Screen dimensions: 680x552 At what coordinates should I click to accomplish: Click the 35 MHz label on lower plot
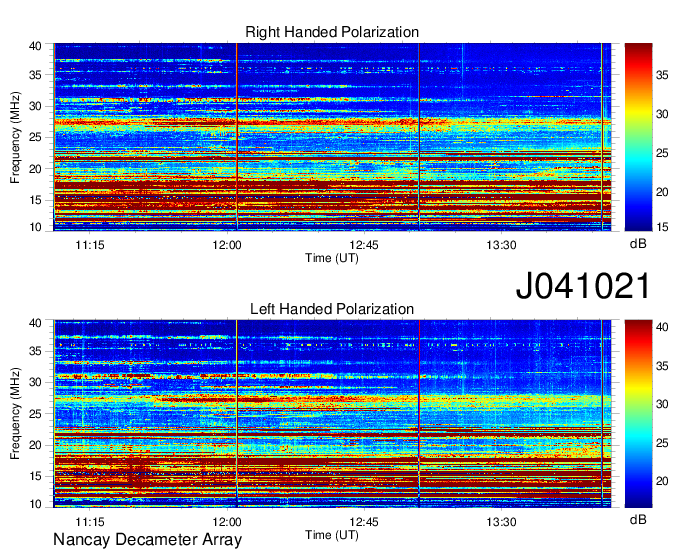[x=36, y=351]
